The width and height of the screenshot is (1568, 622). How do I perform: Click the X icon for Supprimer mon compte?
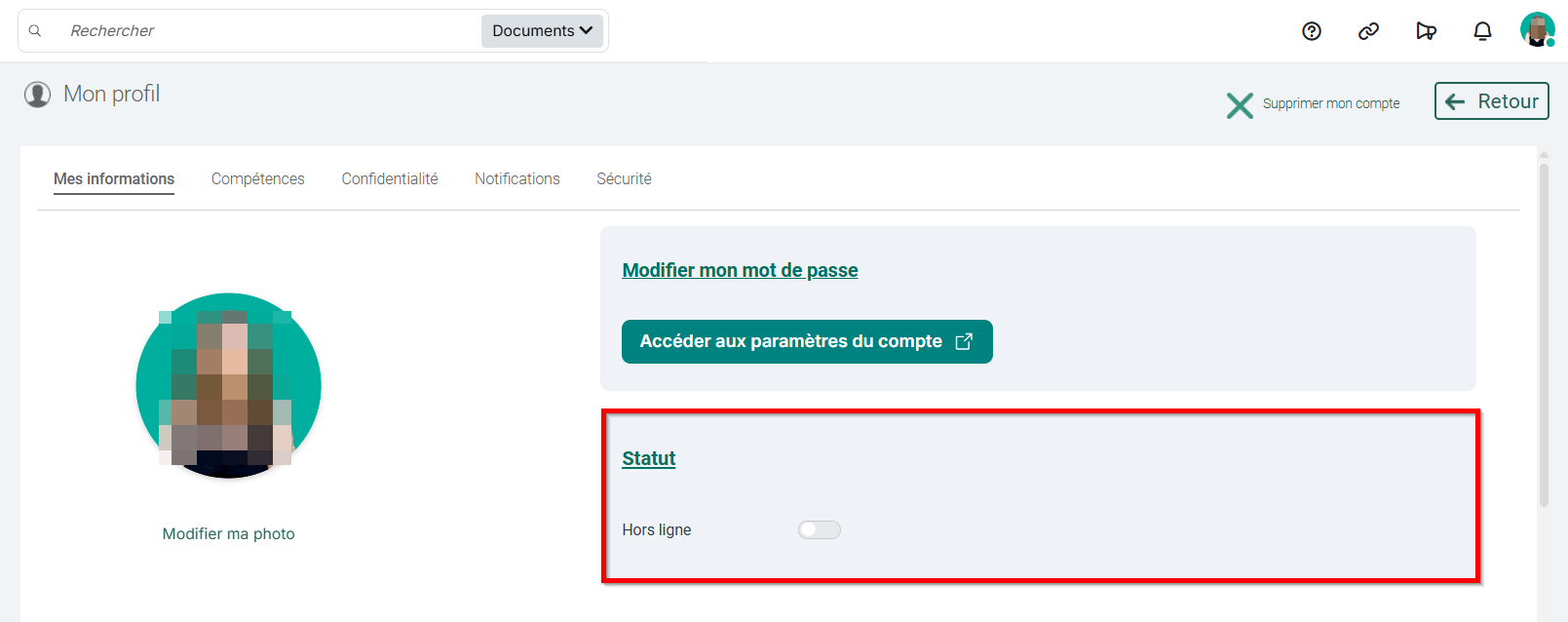[x=1240, y=105]
